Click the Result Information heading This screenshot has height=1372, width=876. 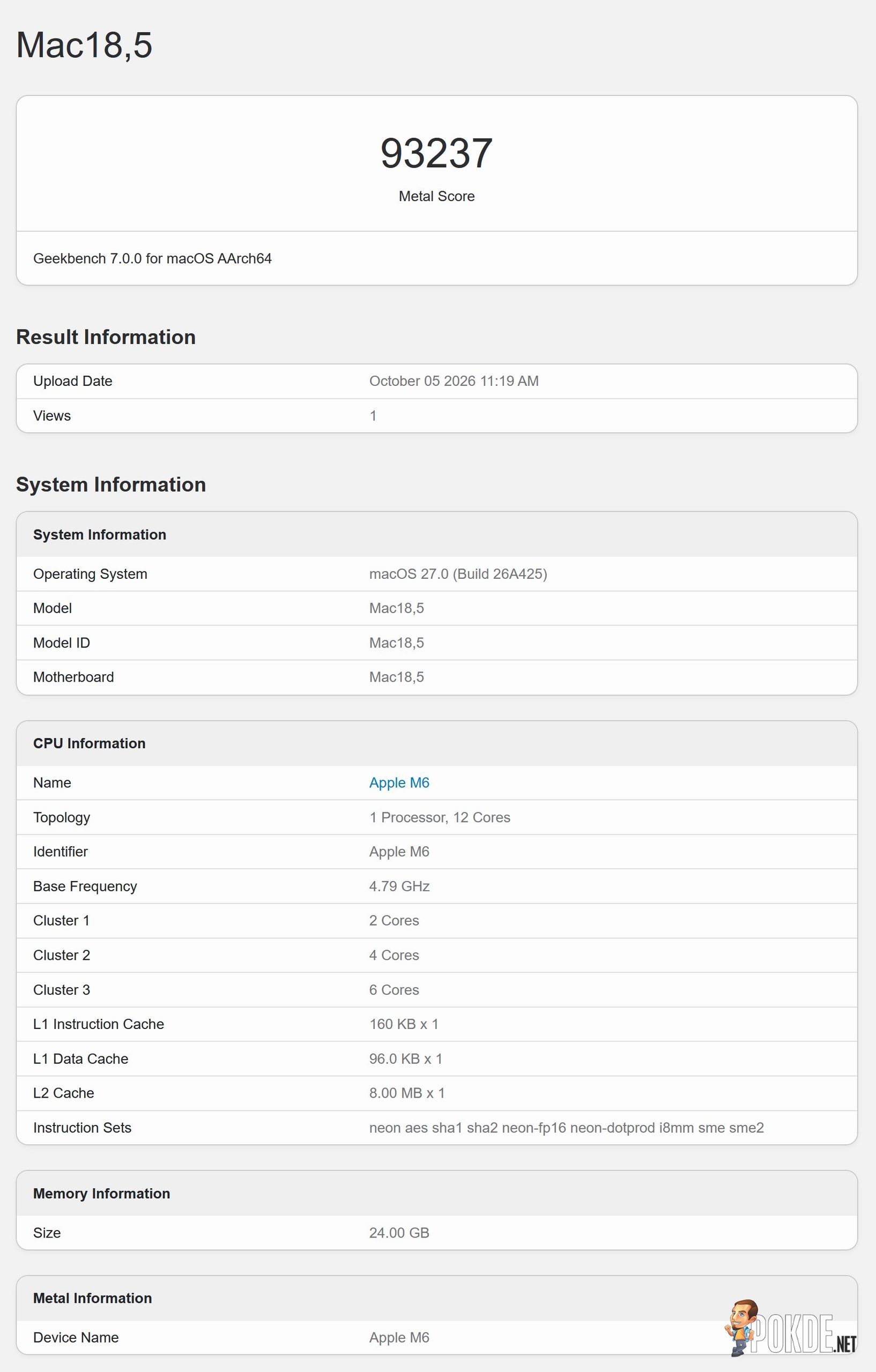point(106,337)
